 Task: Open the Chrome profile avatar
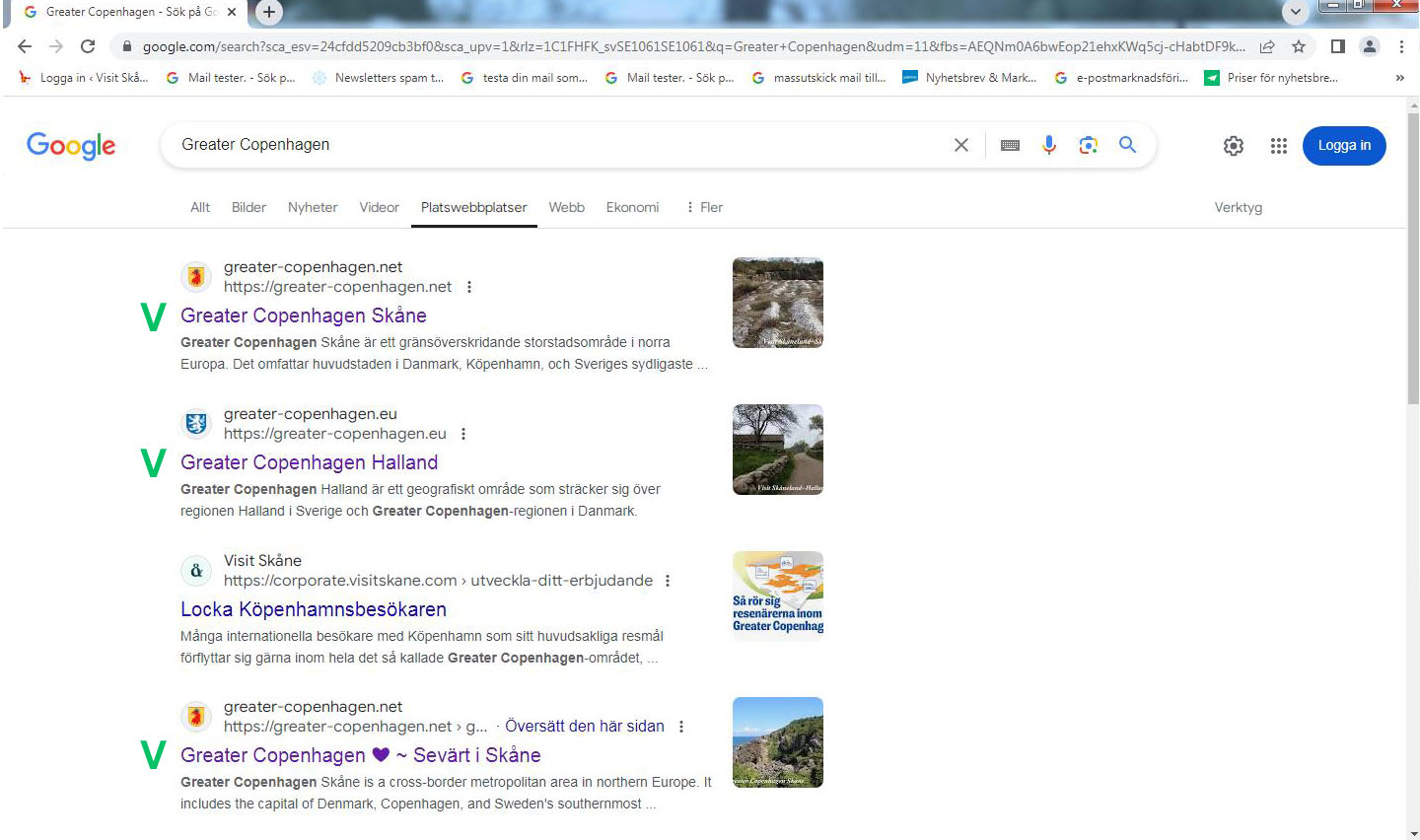coord(1370,46)
